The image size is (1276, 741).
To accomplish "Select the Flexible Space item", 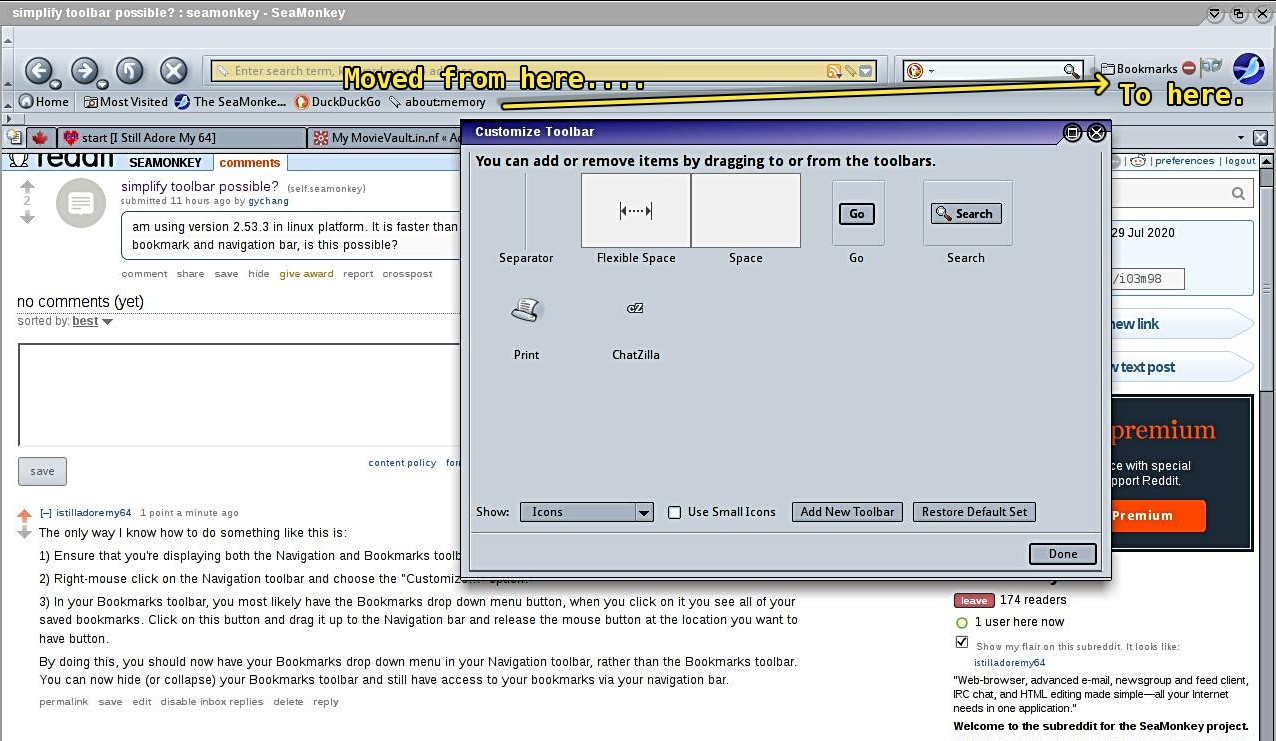I will point(636,219).
